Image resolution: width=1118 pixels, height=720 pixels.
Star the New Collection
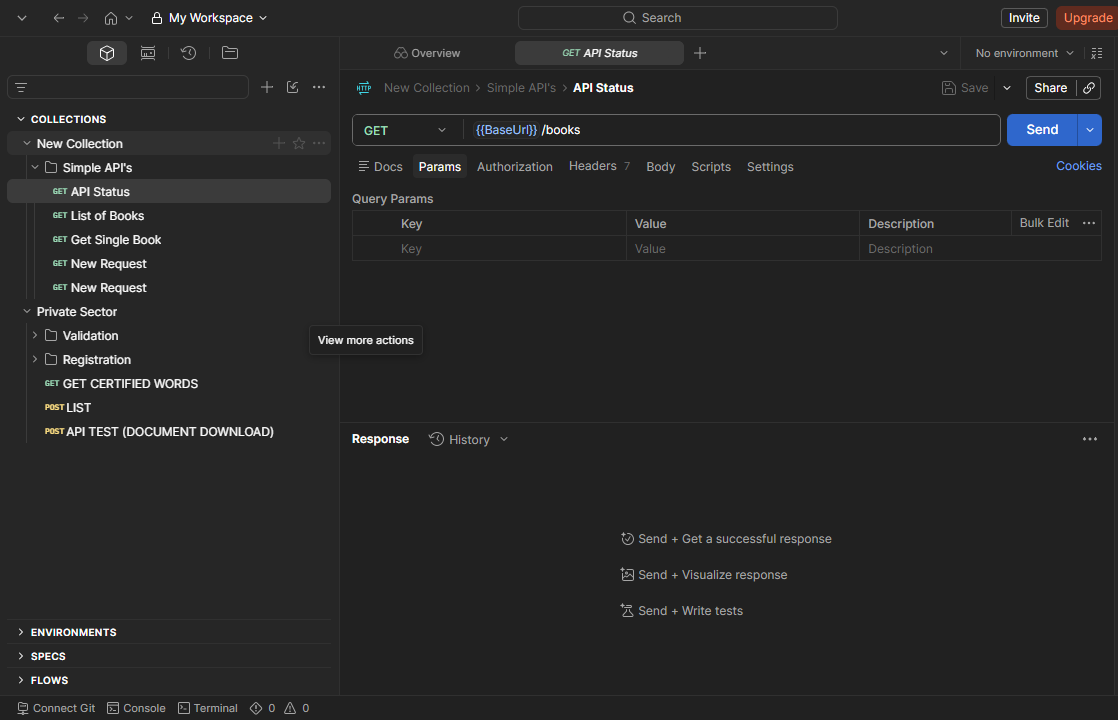coord(299,143)
